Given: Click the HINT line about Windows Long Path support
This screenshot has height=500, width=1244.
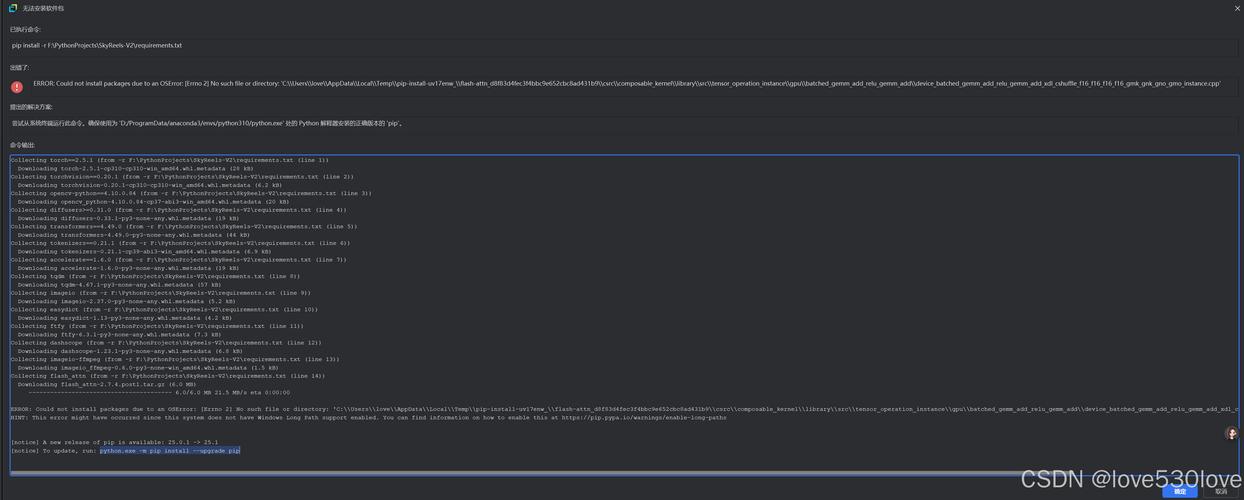Looking at the screenshot, I should point(369,417).
